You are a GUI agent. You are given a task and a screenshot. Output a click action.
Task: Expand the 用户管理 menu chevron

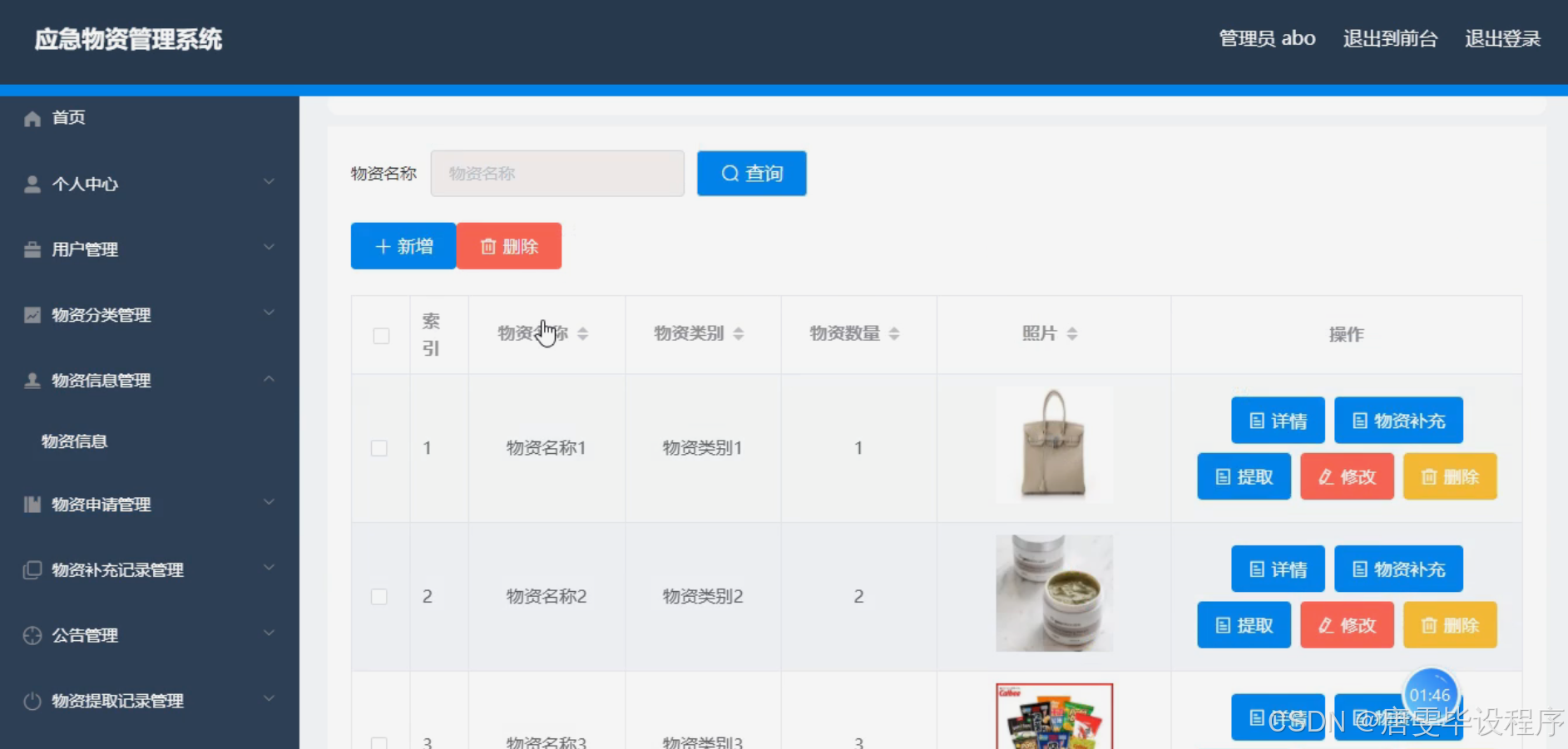pos(269,248)
